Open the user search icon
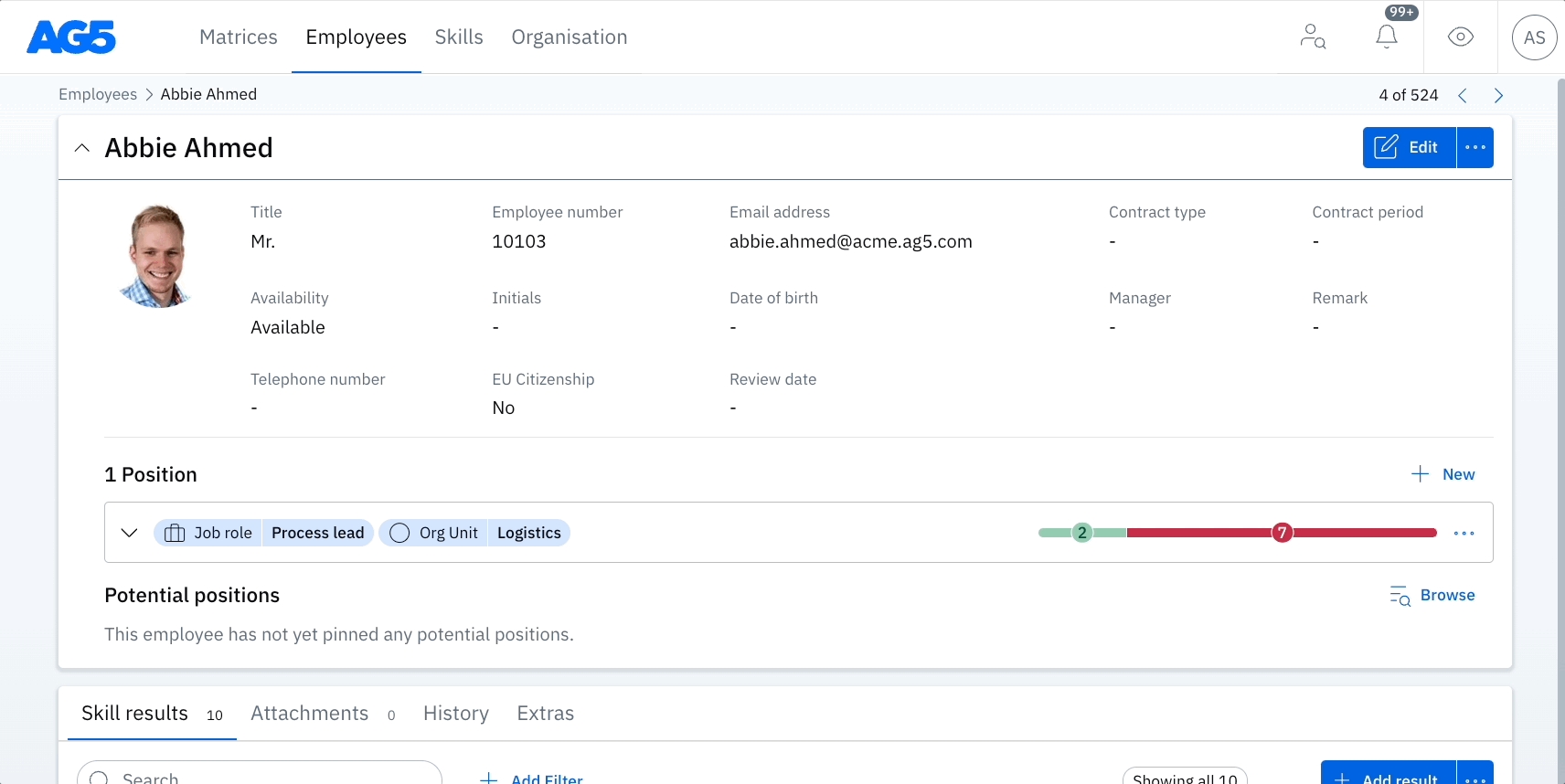 [x=1313, y=37]
